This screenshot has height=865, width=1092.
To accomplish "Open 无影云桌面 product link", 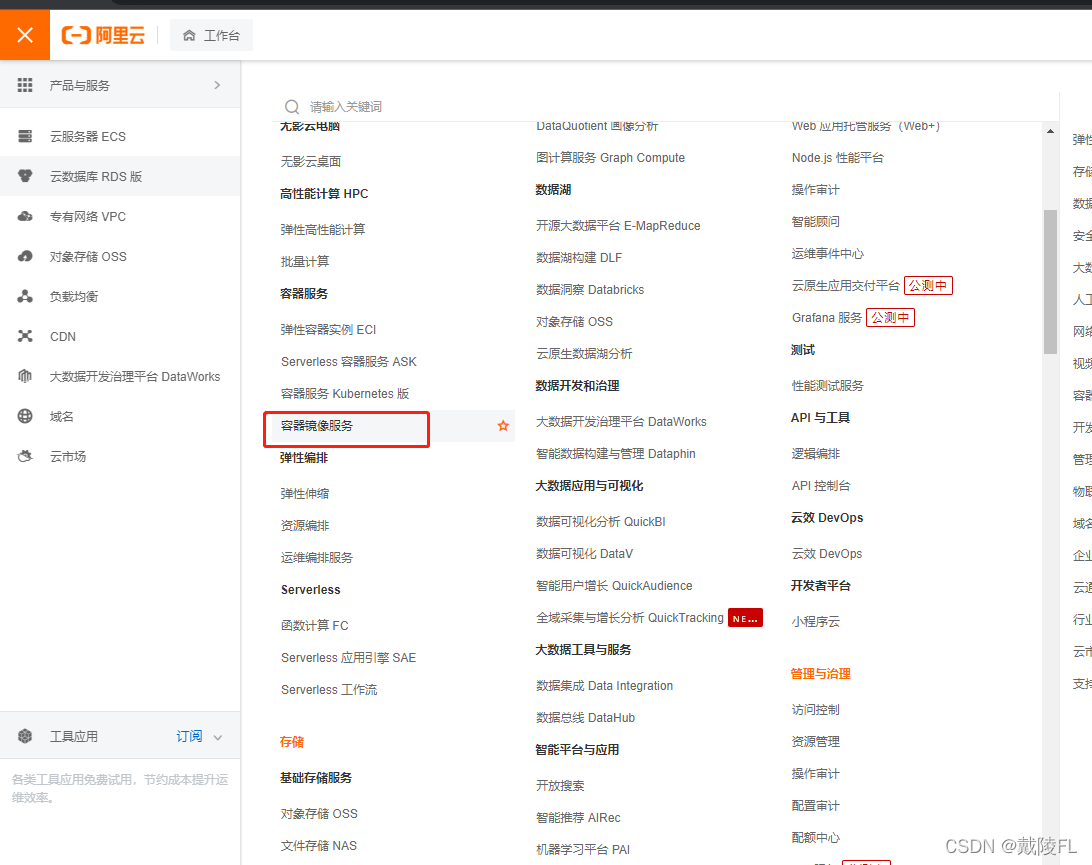I will click(x=311, y=162).
